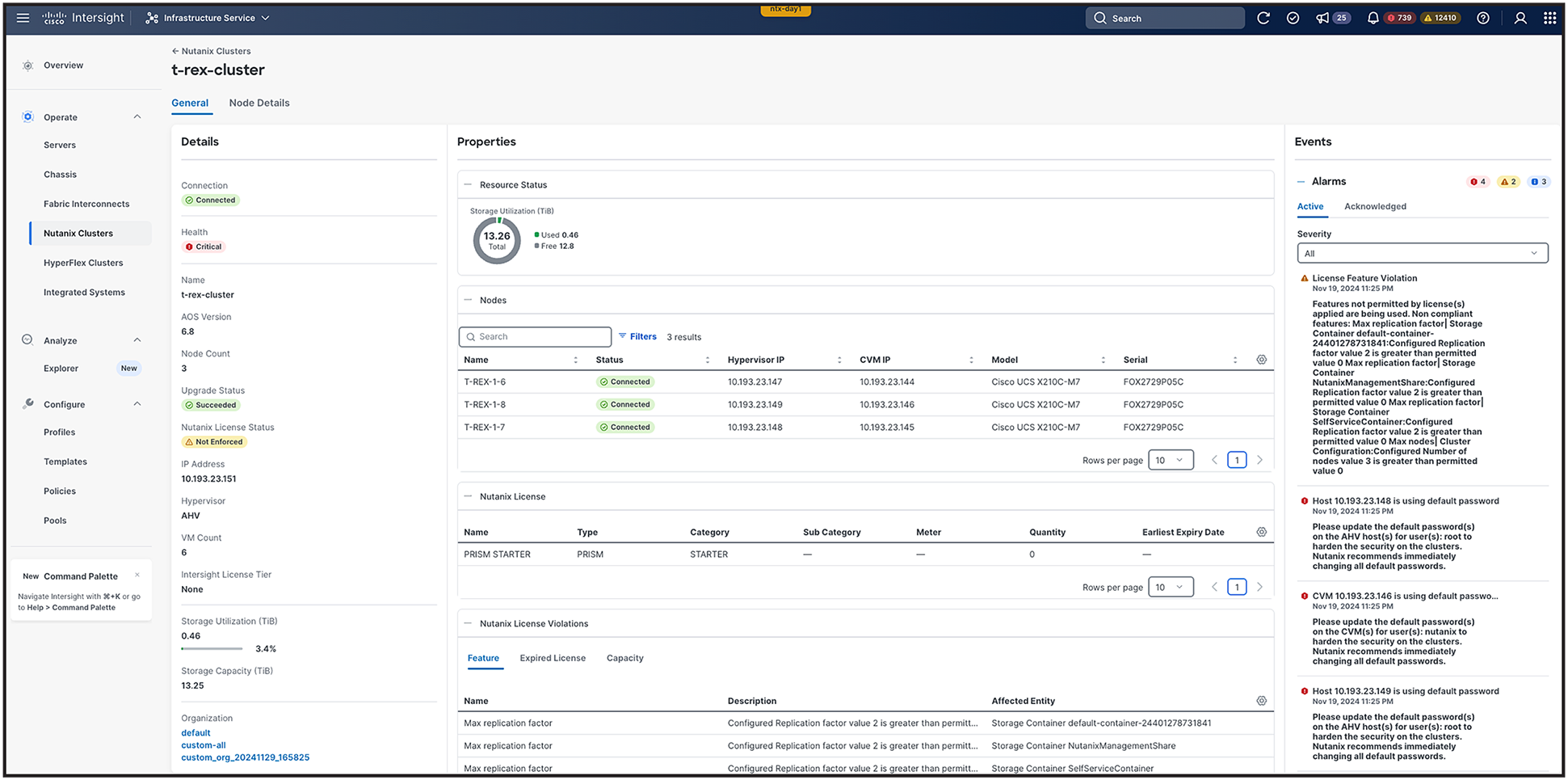This screenshot has width=1568, height=780.
Task: Collapse Nutanix License Violations section
Action: tap(468, 623)
